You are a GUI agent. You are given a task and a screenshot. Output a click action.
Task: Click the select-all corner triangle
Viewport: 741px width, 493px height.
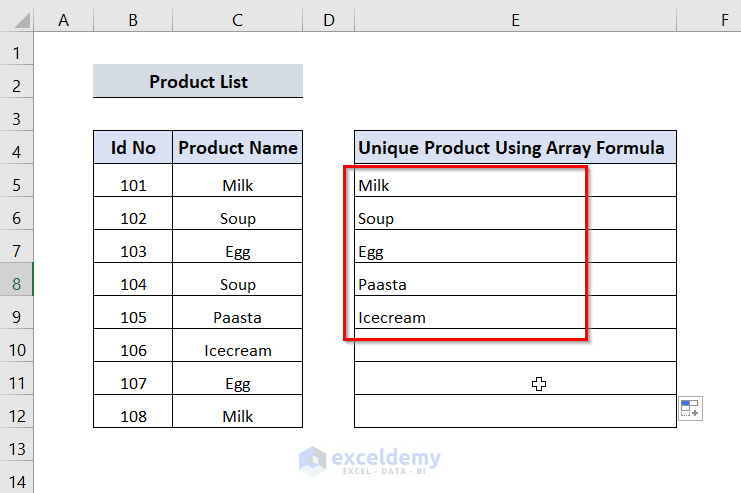tap(17, 17)
